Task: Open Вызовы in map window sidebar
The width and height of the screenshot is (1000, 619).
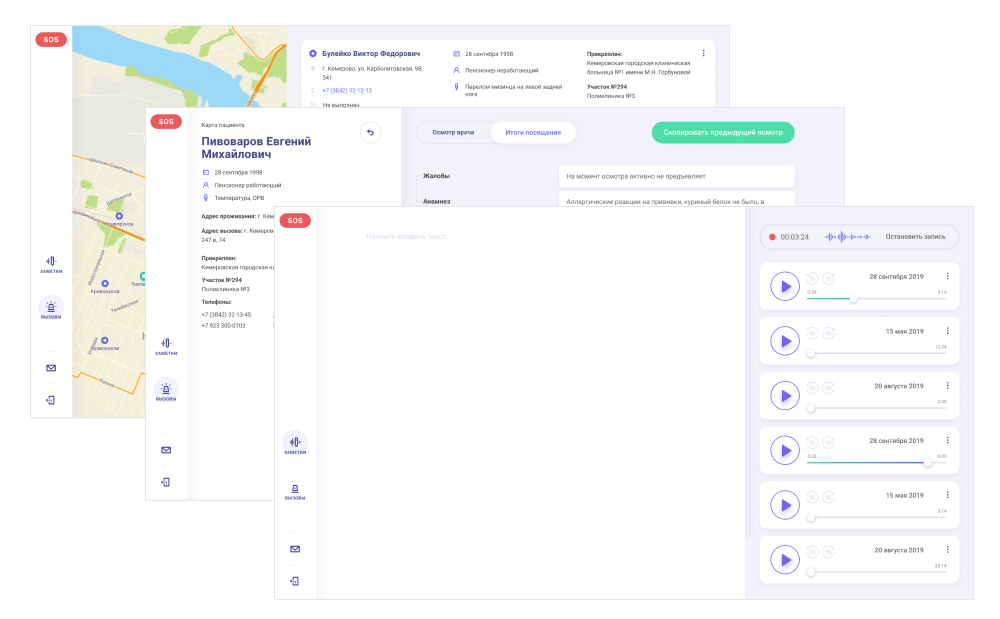Action: click(51, 309)
